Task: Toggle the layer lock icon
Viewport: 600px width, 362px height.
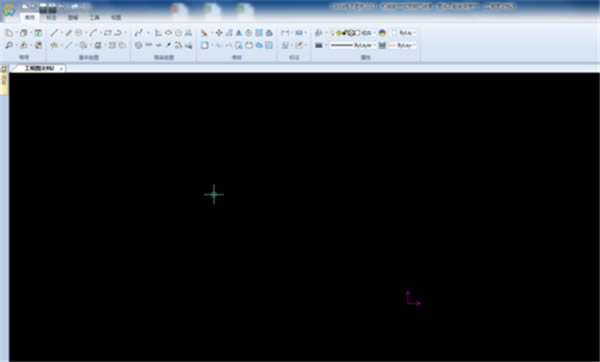Action: coord(344,33)
